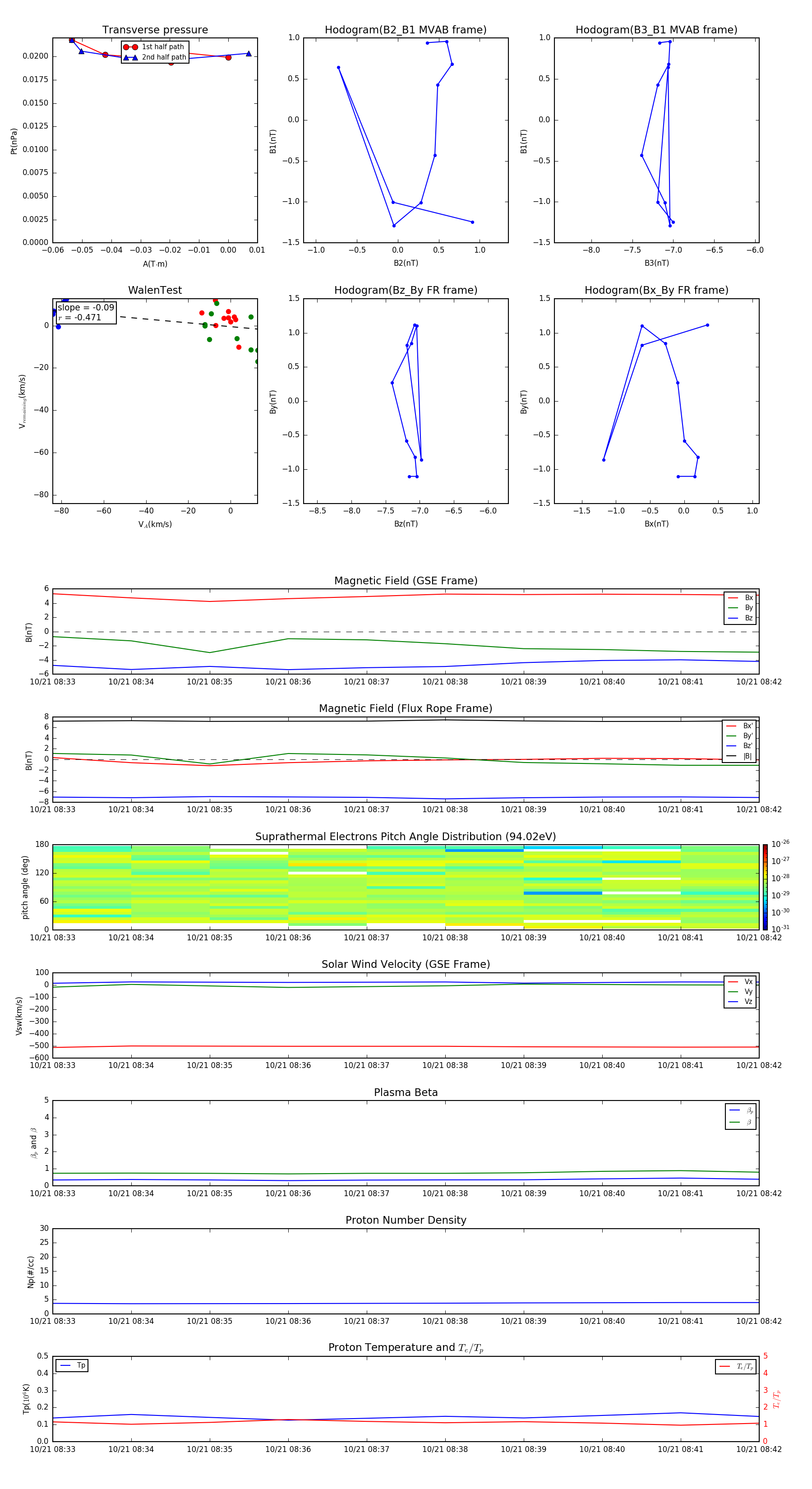Click the 'Pt(nPa)' y-axis label

coord(14,141)
